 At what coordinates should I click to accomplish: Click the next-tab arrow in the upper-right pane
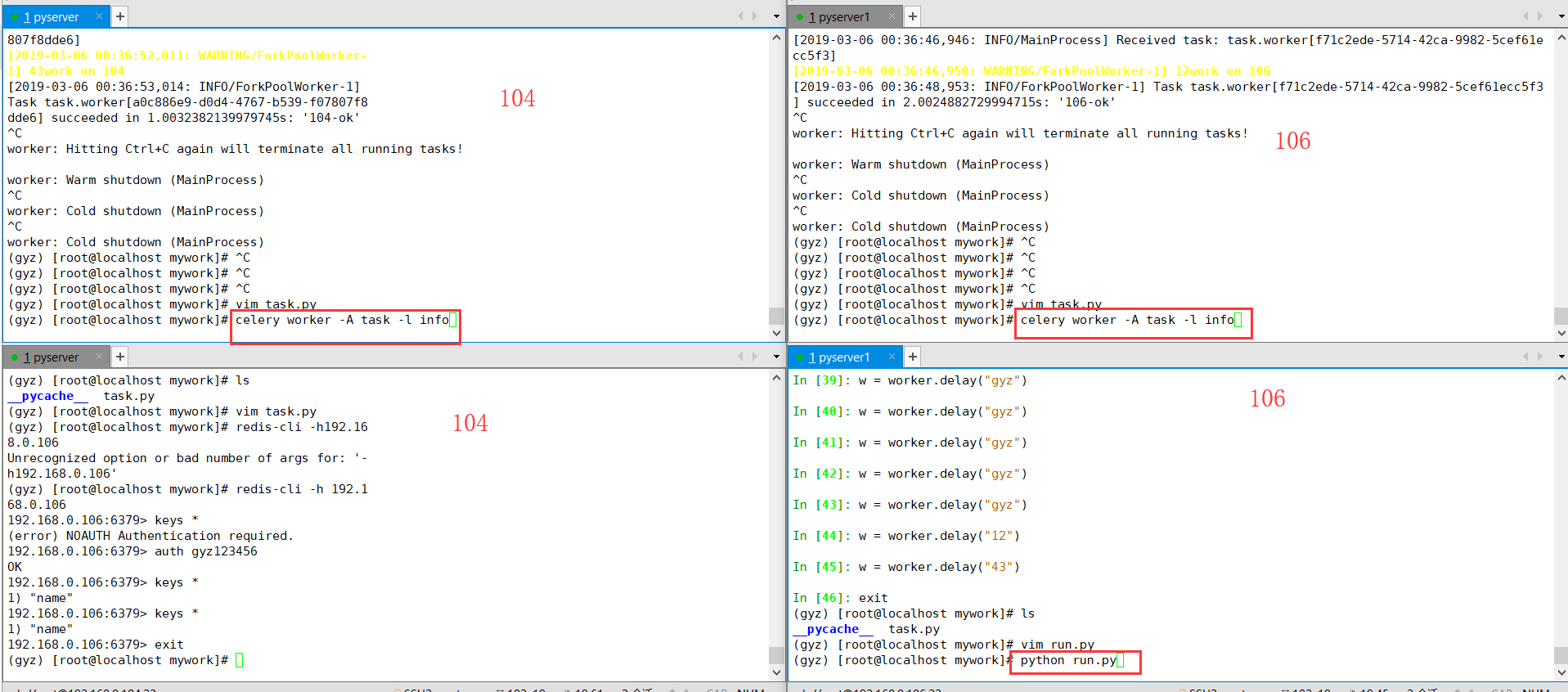point(1539,16)
